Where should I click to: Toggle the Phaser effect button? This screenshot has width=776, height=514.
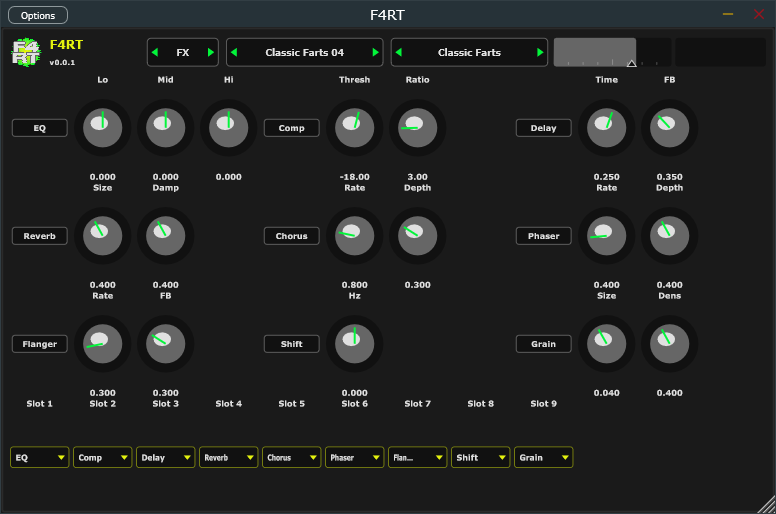tap(543, 236)
